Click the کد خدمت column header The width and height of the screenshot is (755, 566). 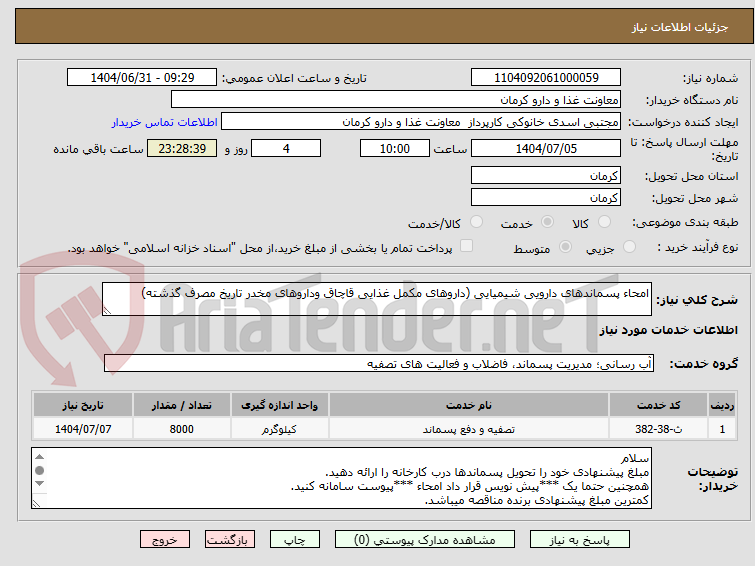(x=658, y=405)
